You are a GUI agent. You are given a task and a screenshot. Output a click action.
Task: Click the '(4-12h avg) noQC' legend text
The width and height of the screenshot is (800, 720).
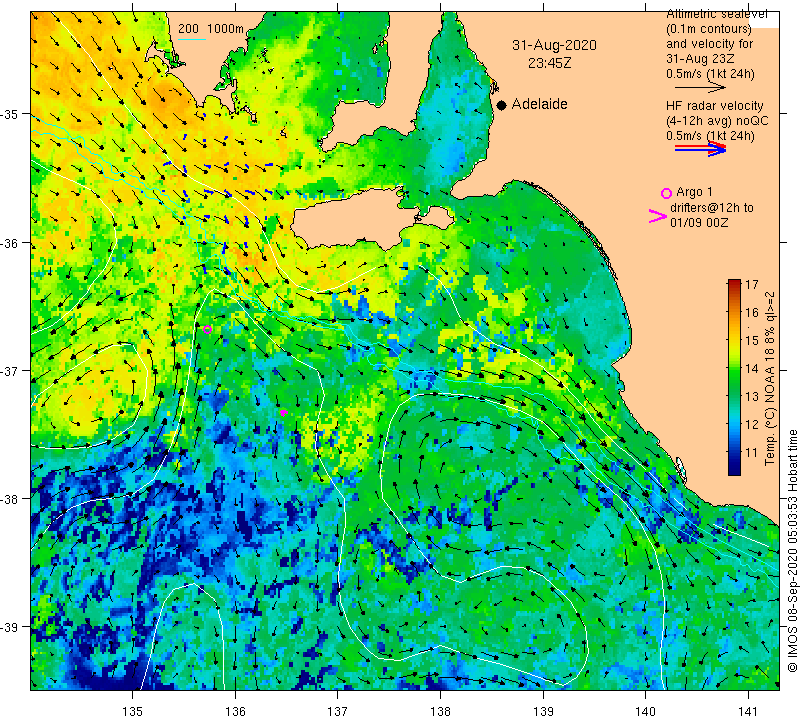point(717,121)
